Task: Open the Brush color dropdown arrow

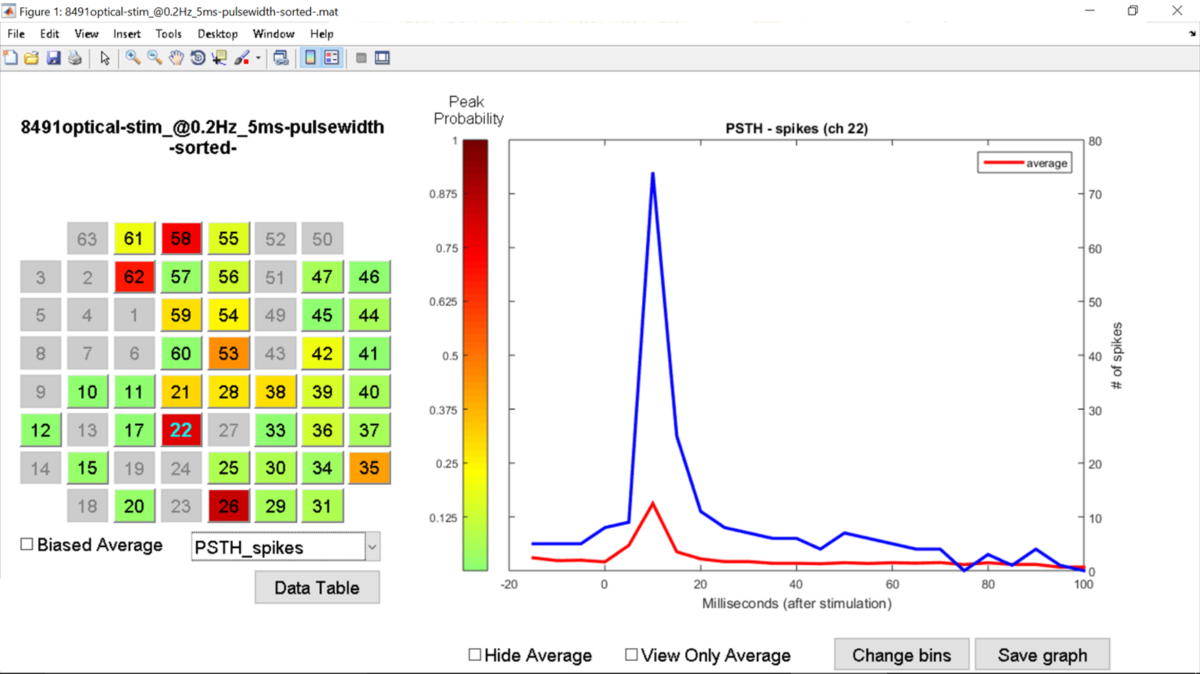Action: pyautogui.click(x=258, y=58)
